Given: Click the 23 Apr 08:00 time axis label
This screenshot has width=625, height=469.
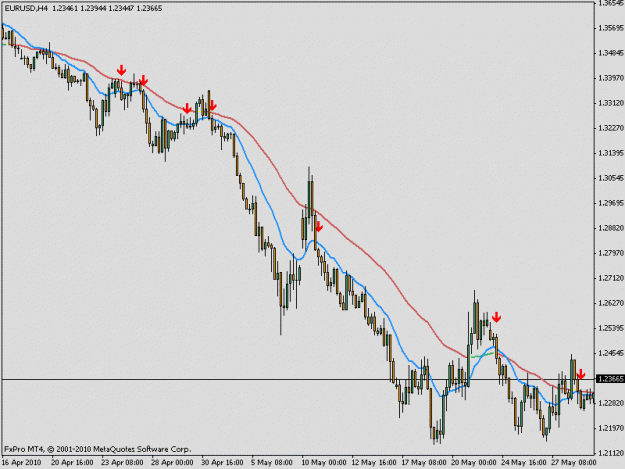Looking at the screenshot, I should click(122, 463).
